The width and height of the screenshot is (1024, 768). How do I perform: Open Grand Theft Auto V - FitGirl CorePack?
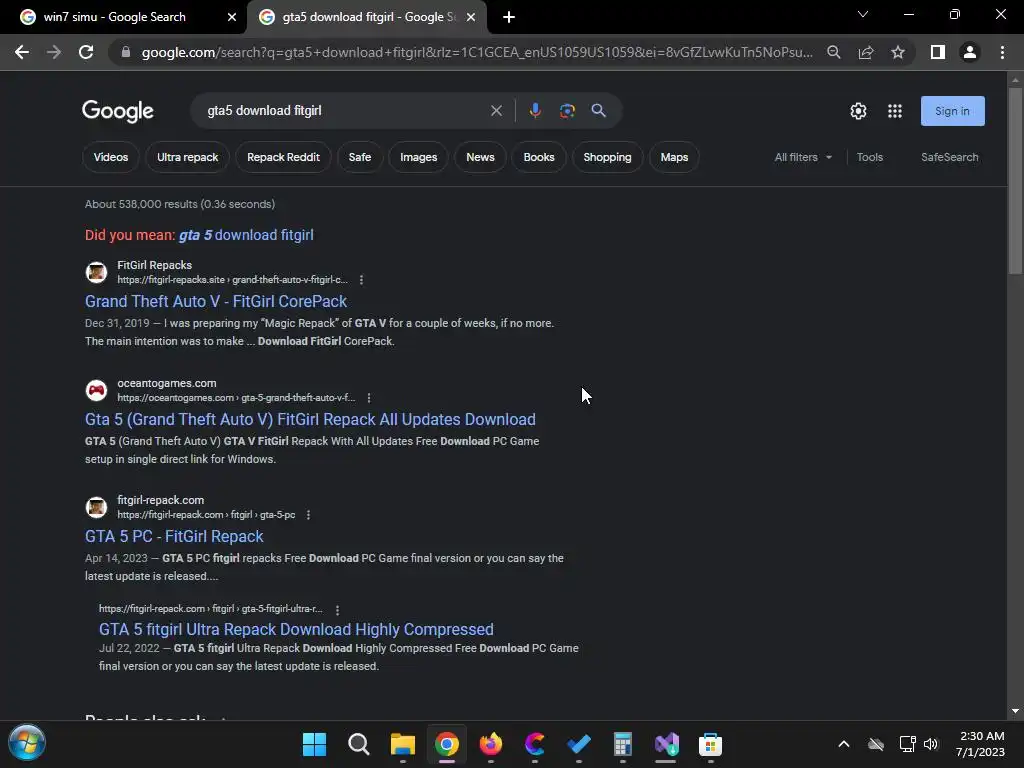coord(216,301)
